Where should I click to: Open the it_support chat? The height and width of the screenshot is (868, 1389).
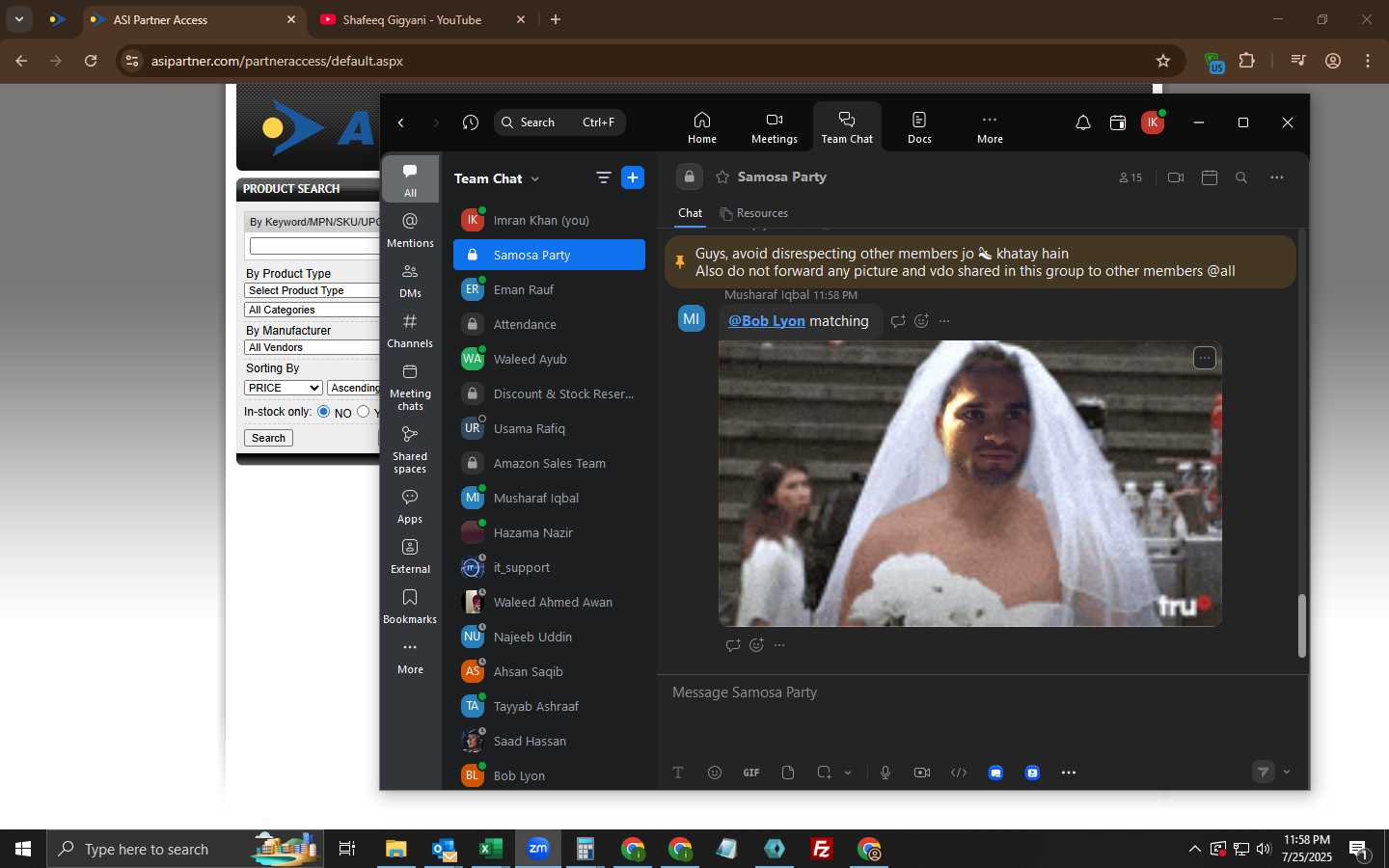[x=549, y=567]
